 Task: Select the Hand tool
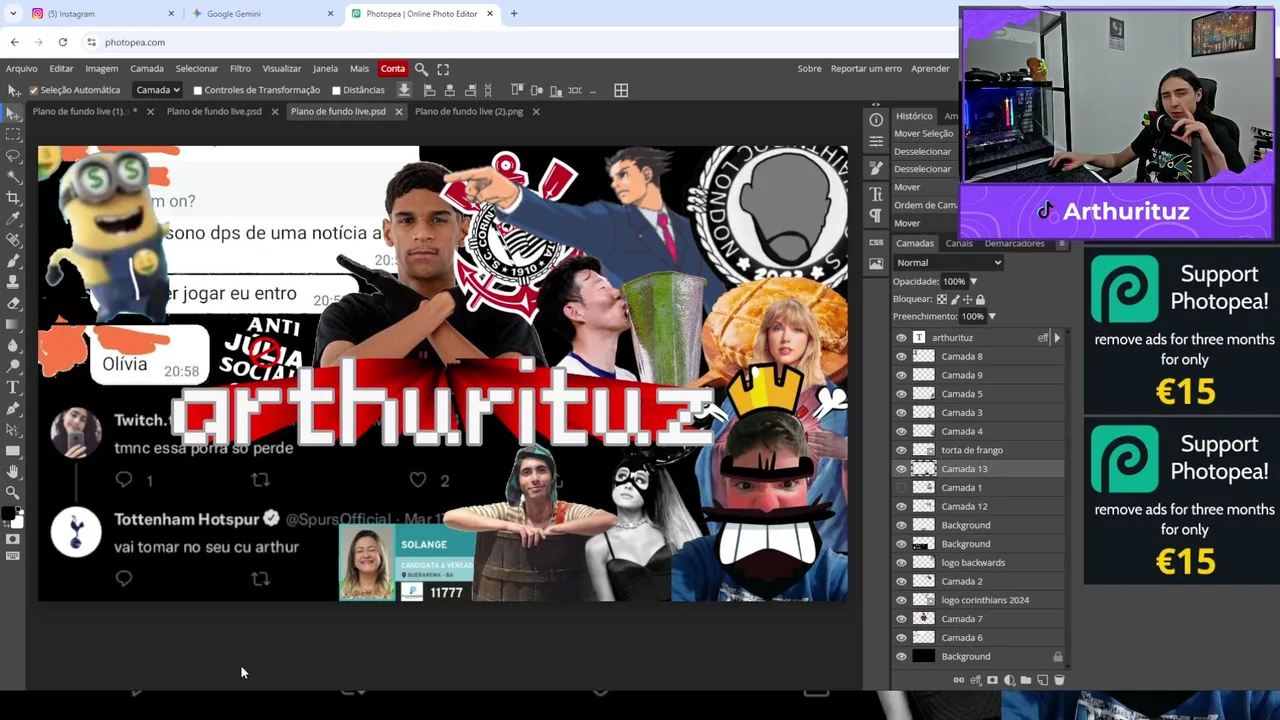(x=13, y=471)
